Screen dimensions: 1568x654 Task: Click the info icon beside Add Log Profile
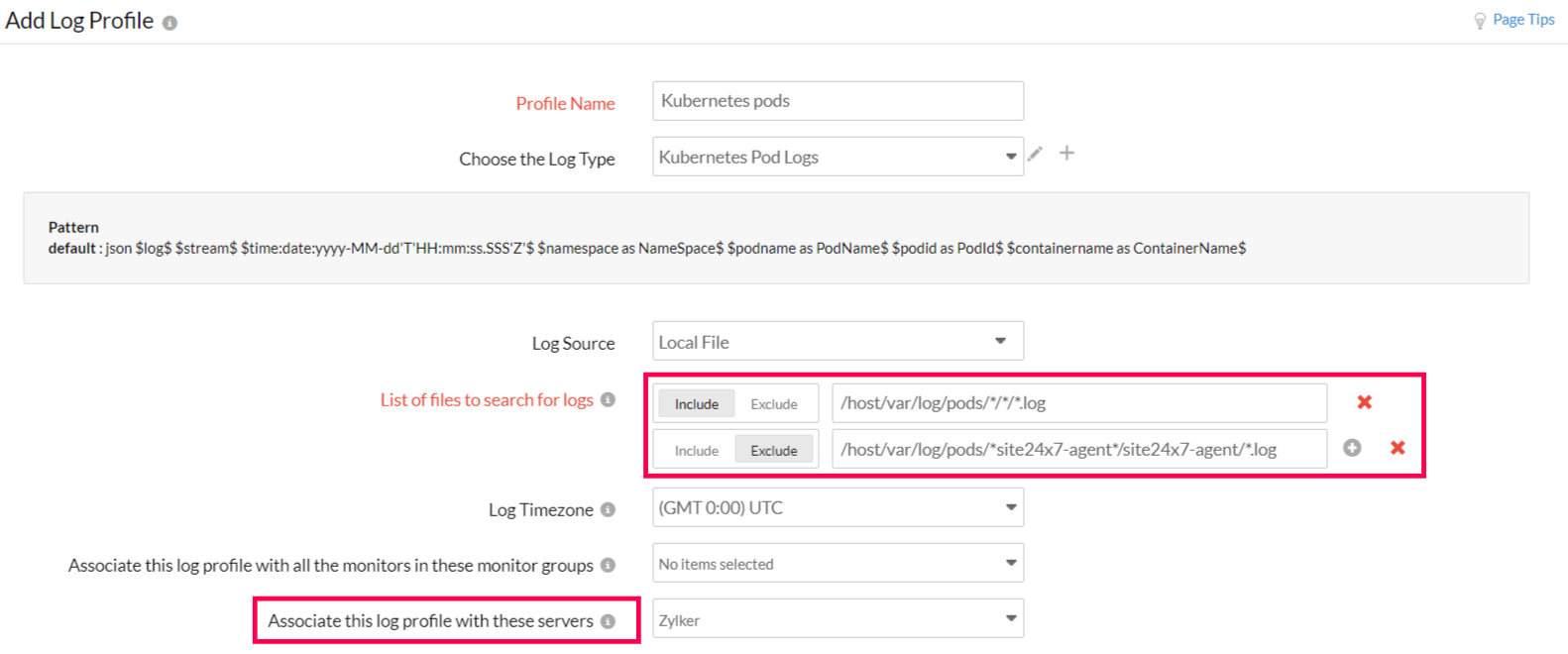coord(169,23)
